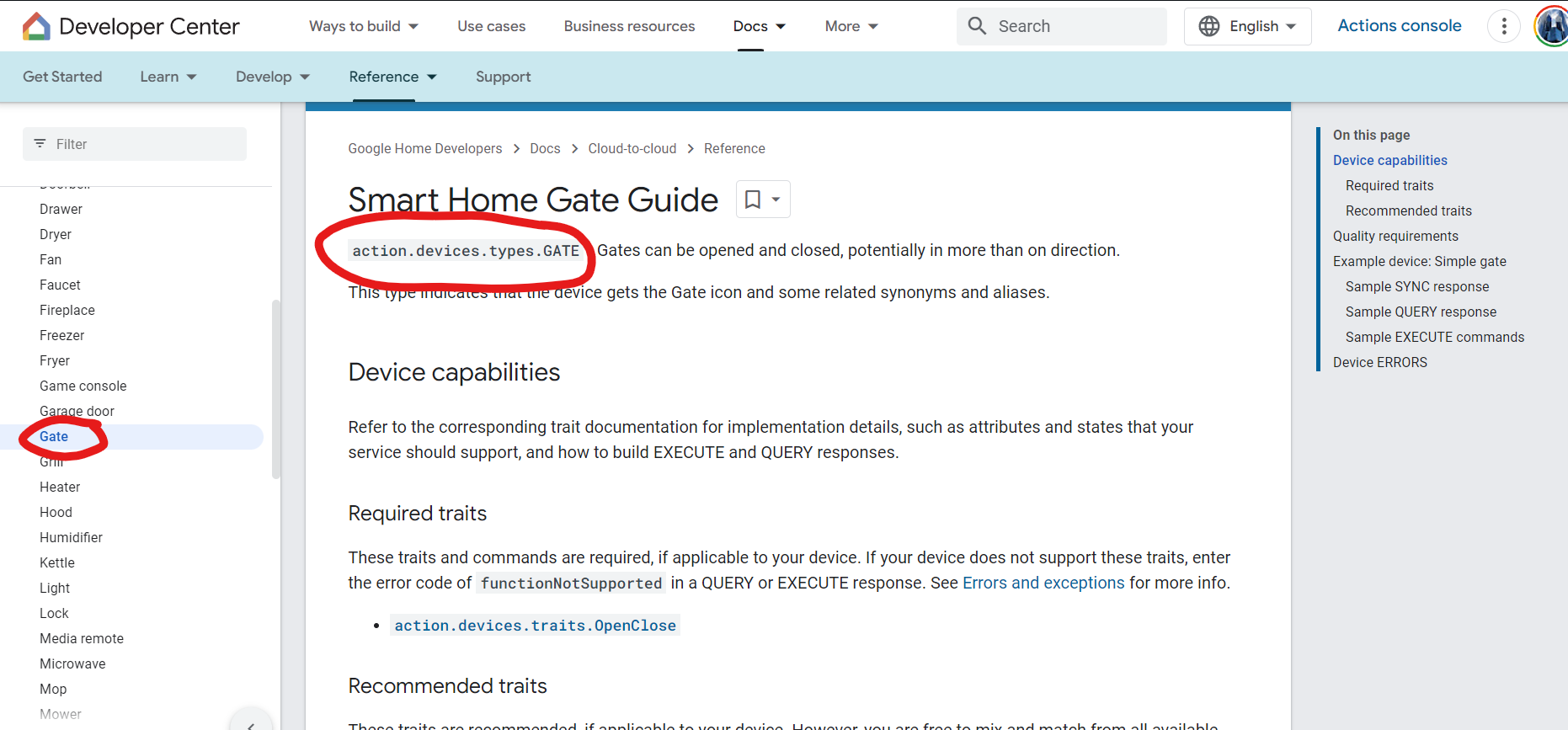Go to the Support tab
The image size is (1568, 730).
[504, 77]
